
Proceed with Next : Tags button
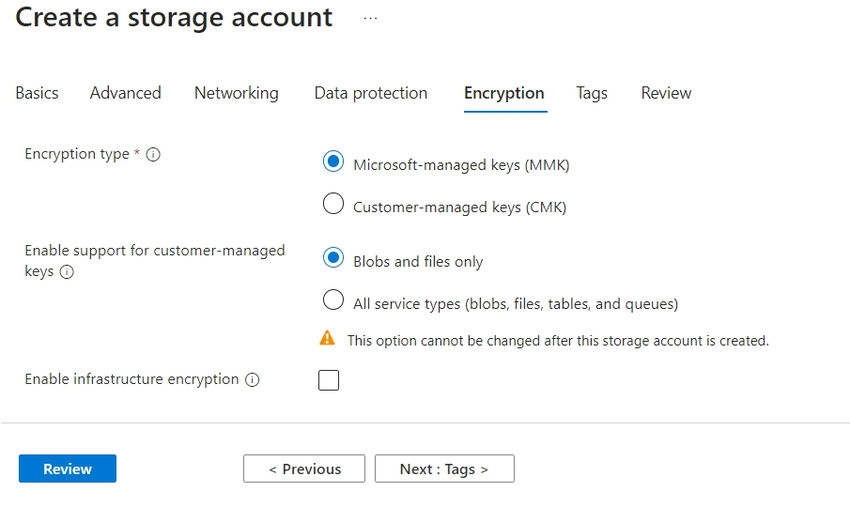445,469
